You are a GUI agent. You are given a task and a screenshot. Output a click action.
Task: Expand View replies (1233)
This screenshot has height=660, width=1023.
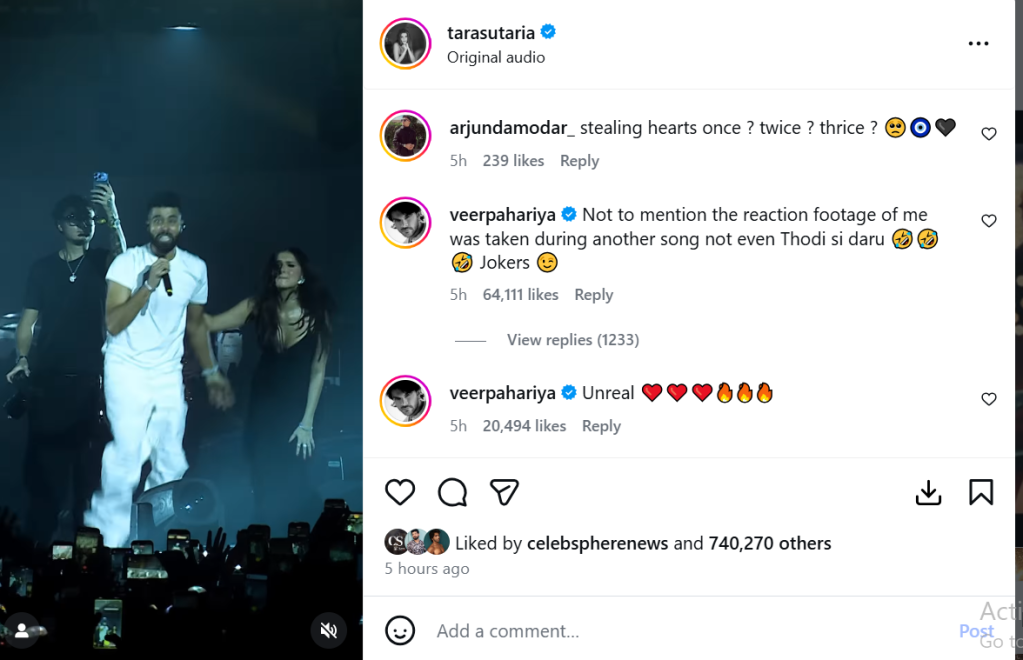(572, 340)
